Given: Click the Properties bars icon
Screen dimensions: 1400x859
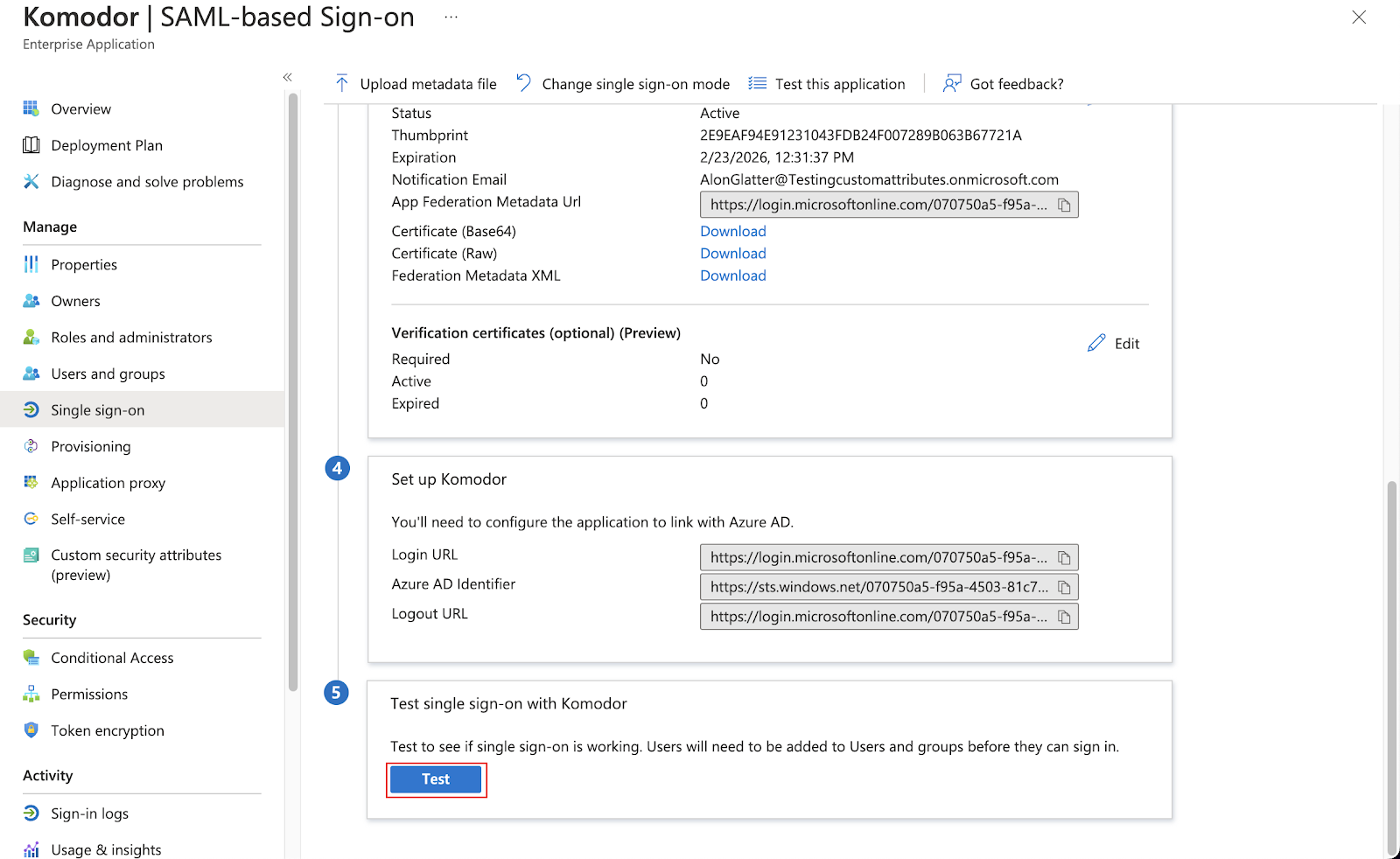Looking at the screenshot, I should tap(31, 264).
